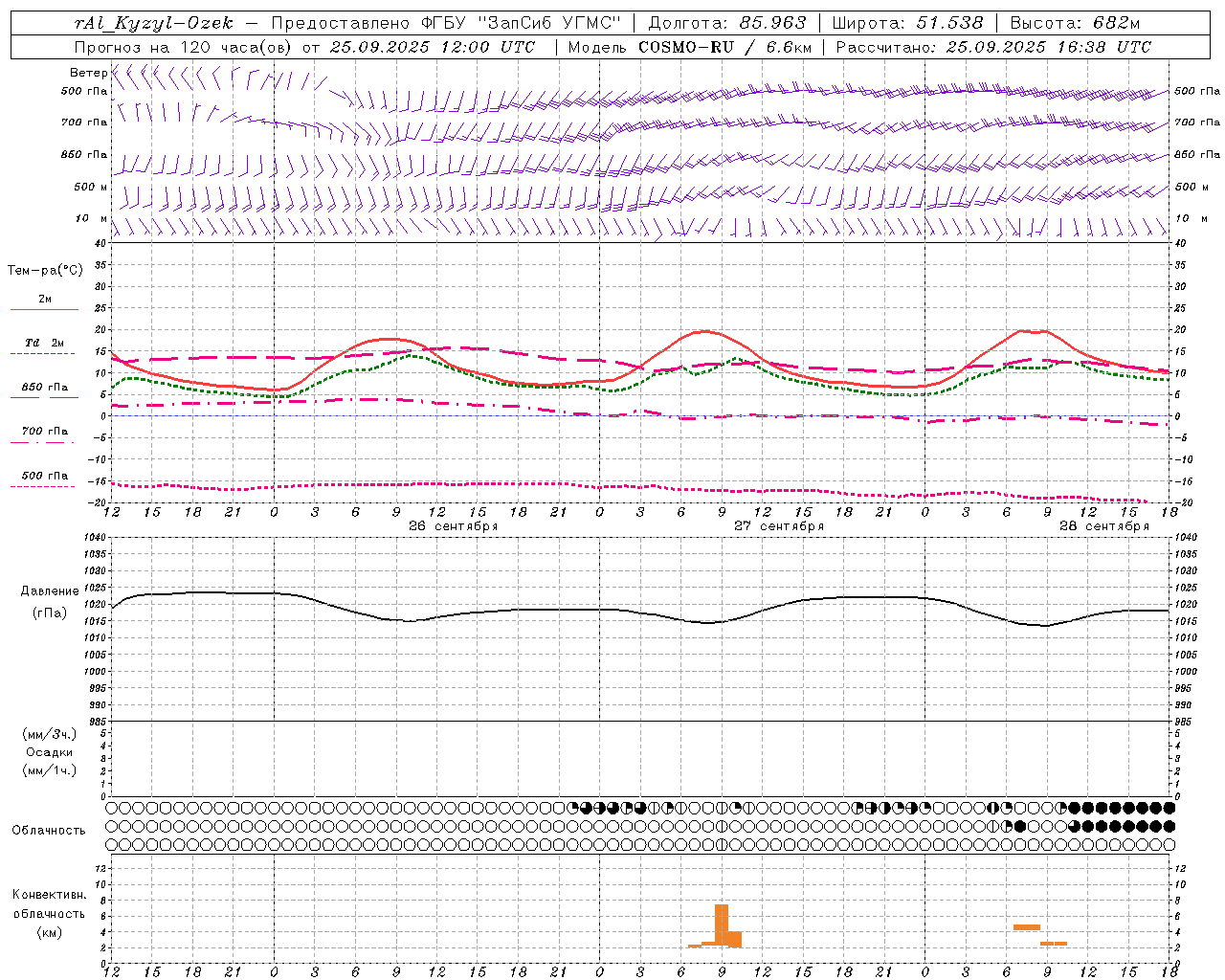The height and width of the screenshot is (980, 1225).
Task: Click the Облачность cloudiness label
Action: coord(49,830)
